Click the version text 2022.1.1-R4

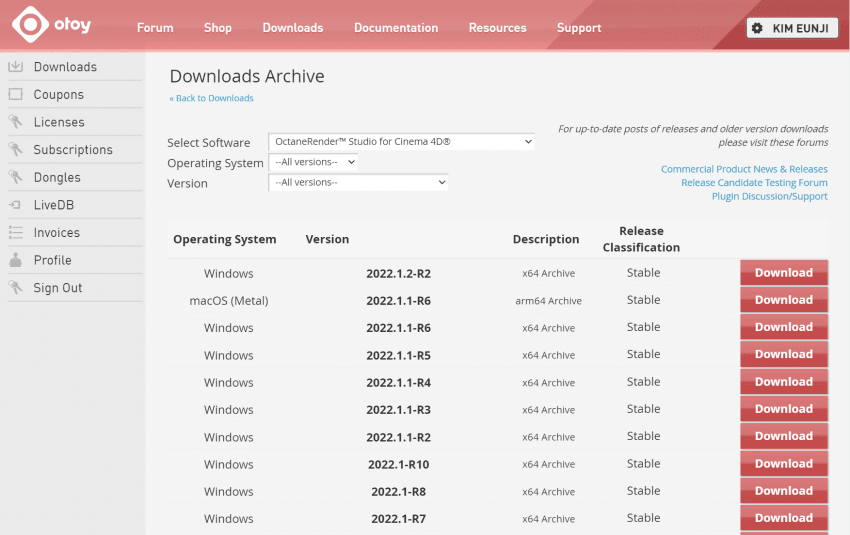(x=398, y=383)
